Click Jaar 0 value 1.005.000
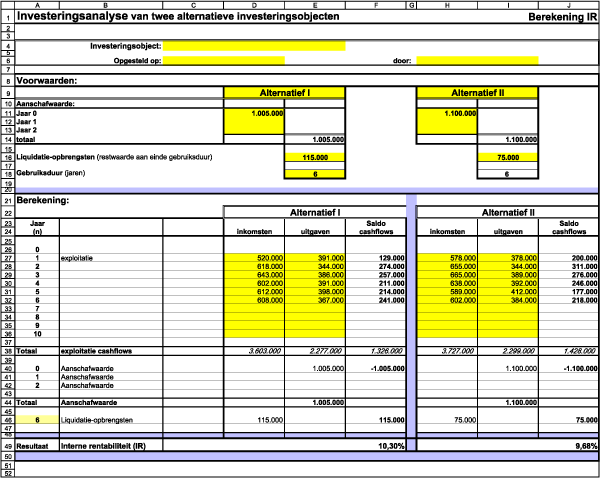The width and height of the screenshot is (600, 478). coord(254,113)
